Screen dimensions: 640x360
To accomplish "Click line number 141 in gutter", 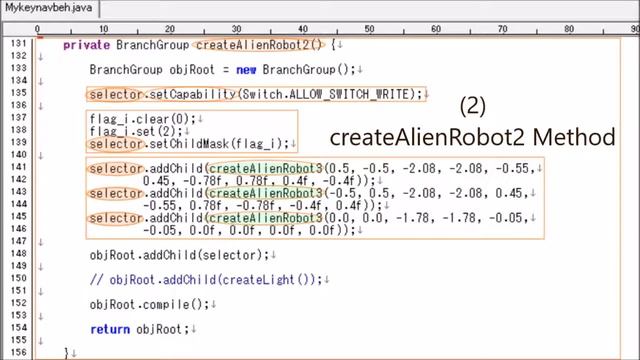I will 18,167.
